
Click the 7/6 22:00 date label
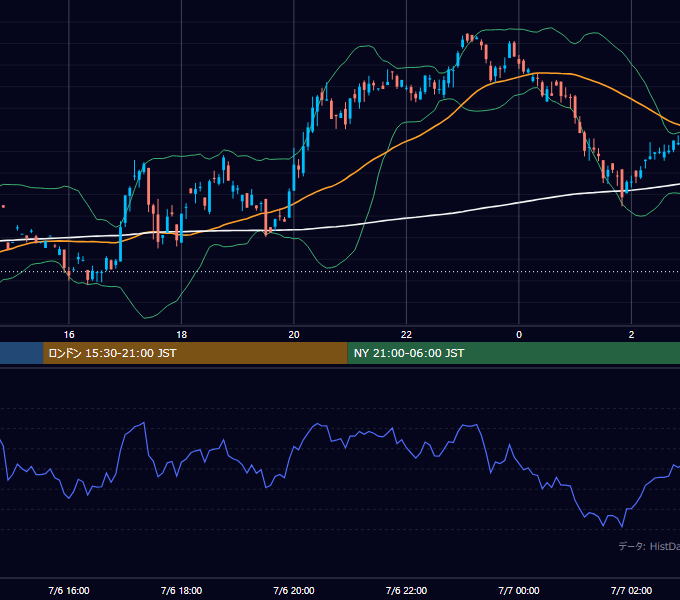tap(406, 590)
